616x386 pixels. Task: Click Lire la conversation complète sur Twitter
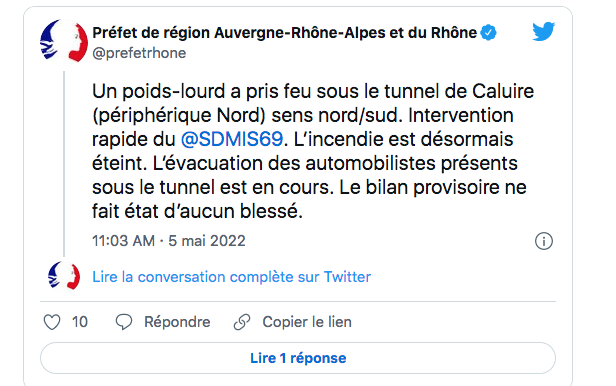231,277
